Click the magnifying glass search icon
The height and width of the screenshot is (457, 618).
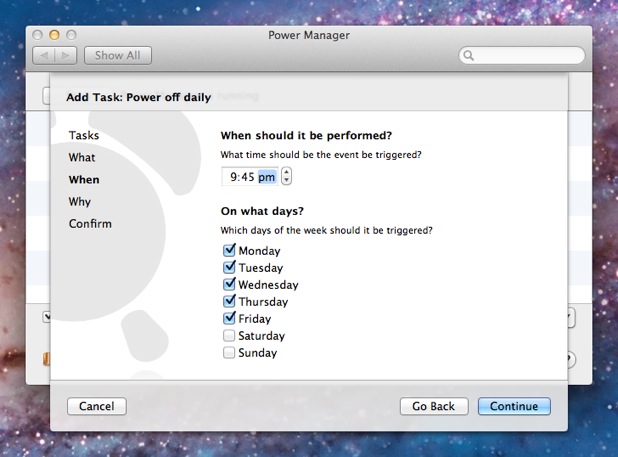[469, 56]
